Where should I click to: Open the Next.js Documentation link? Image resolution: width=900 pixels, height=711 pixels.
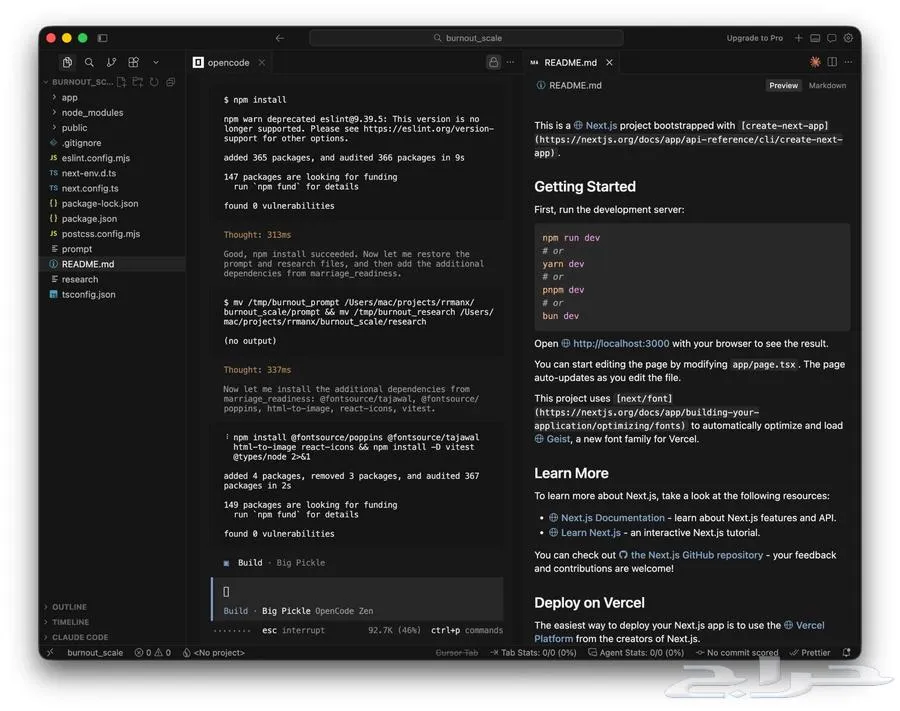point(612,518)
